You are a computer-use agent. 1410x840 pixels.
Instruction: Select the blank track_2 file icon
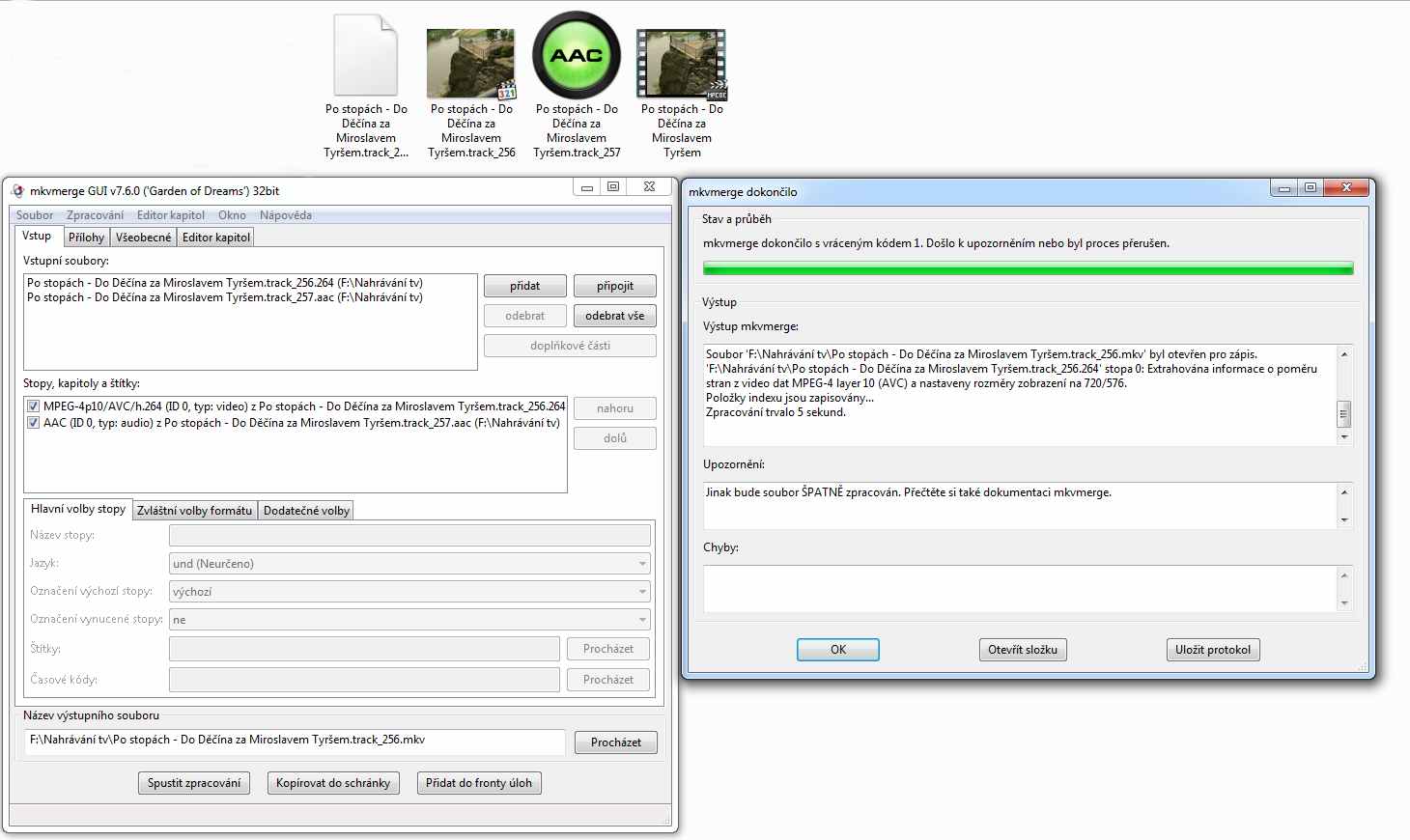click(x=366, y=55)
